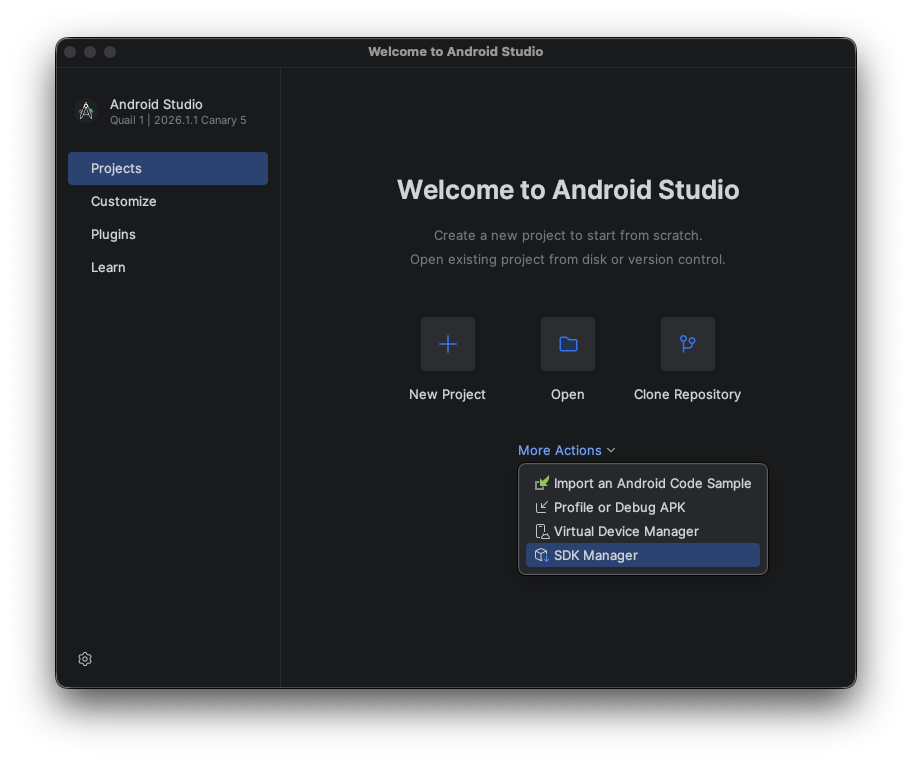Click the New Project plus icon

[x=447, y=344]
